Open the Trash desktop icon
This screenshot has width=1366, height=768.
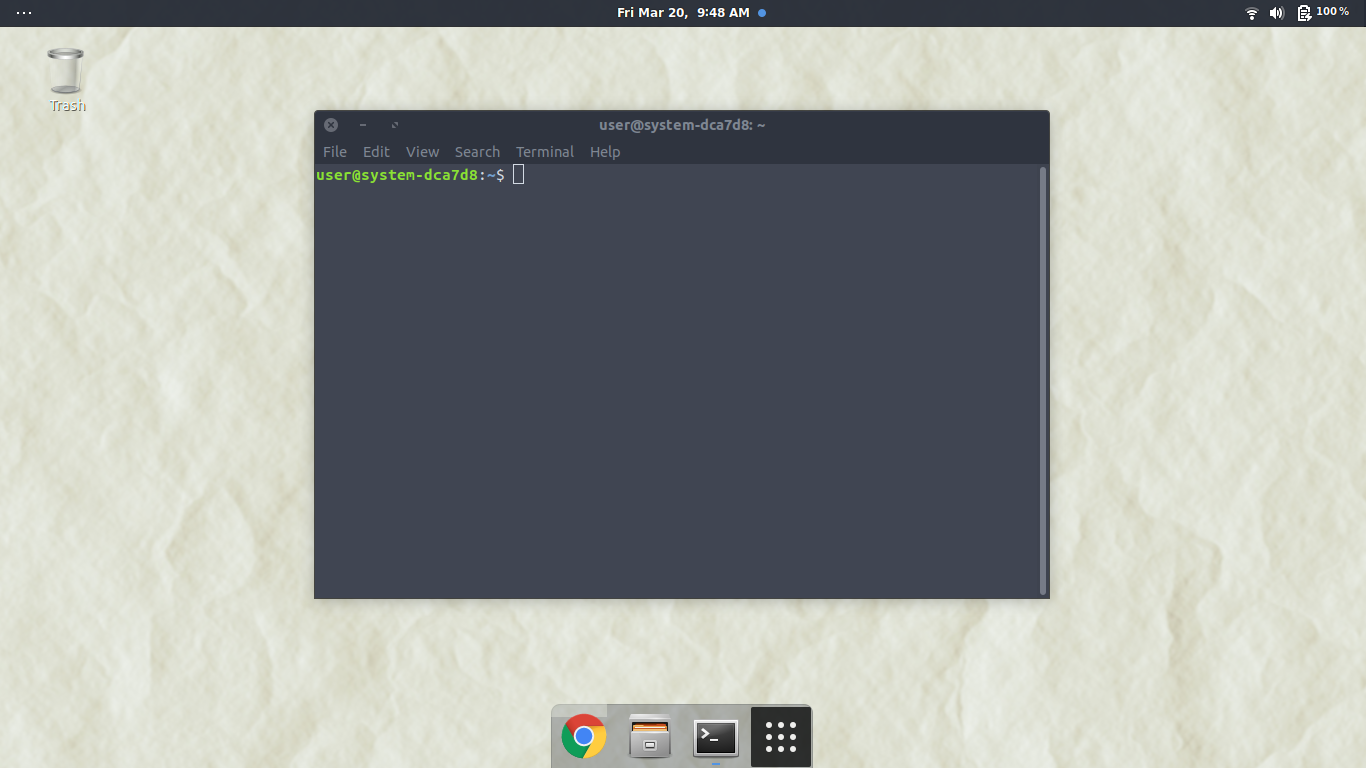point(66,80)
